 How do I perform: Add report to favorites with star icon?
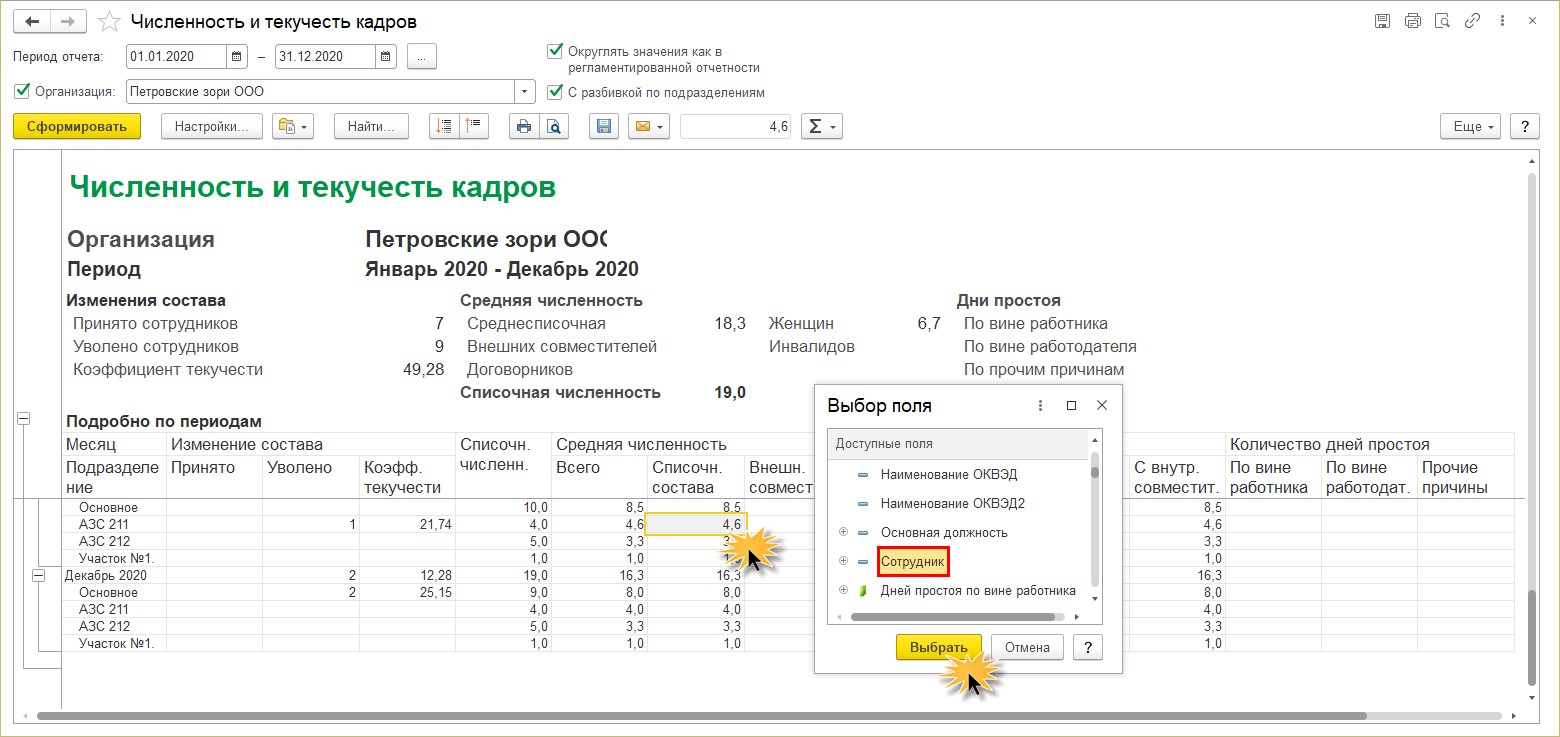tap(111, 22)
